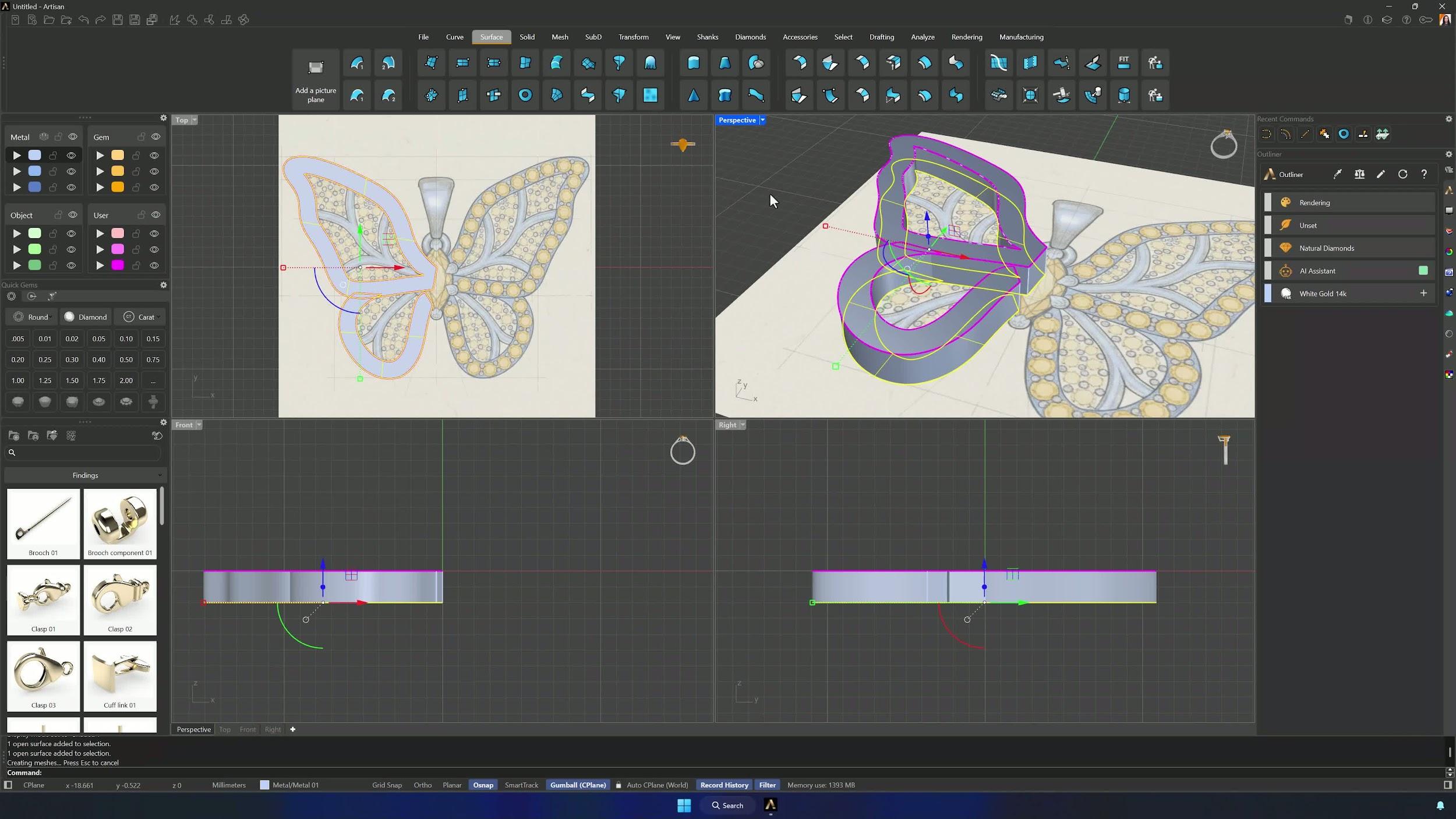Click the gem grid icon in the Findings toolbar
This screenshot has width=1456, height=819.
71,436
